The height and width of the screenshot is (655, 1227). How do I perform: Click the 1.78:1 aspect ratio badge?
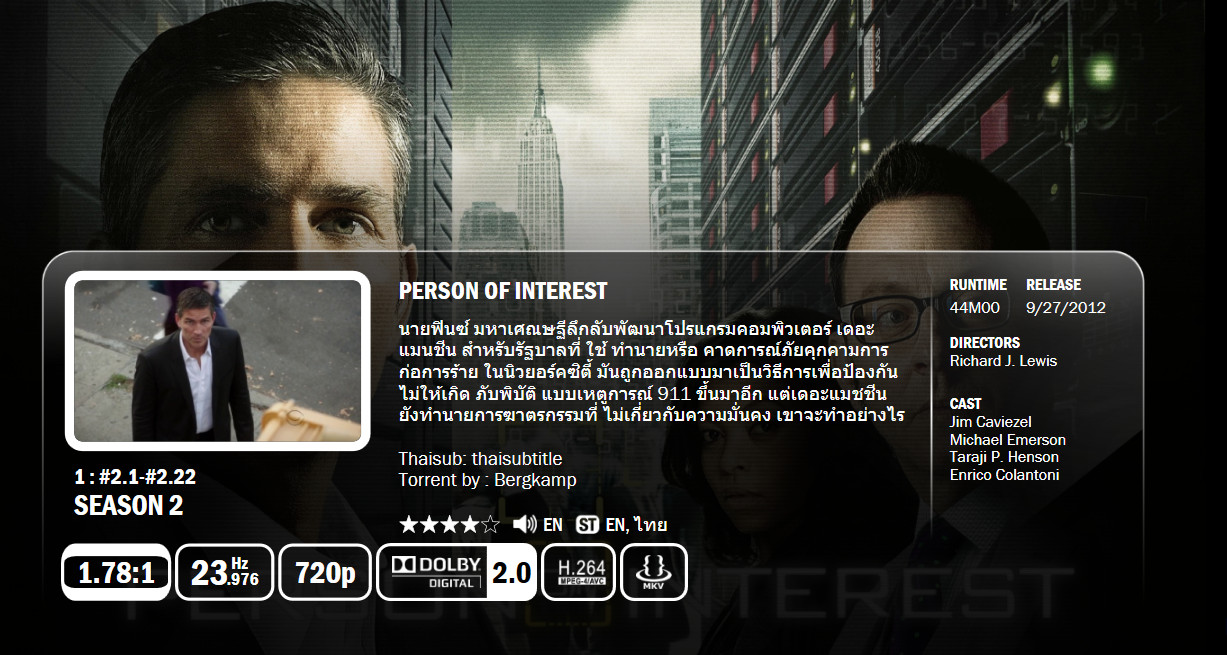pos(116,572)
